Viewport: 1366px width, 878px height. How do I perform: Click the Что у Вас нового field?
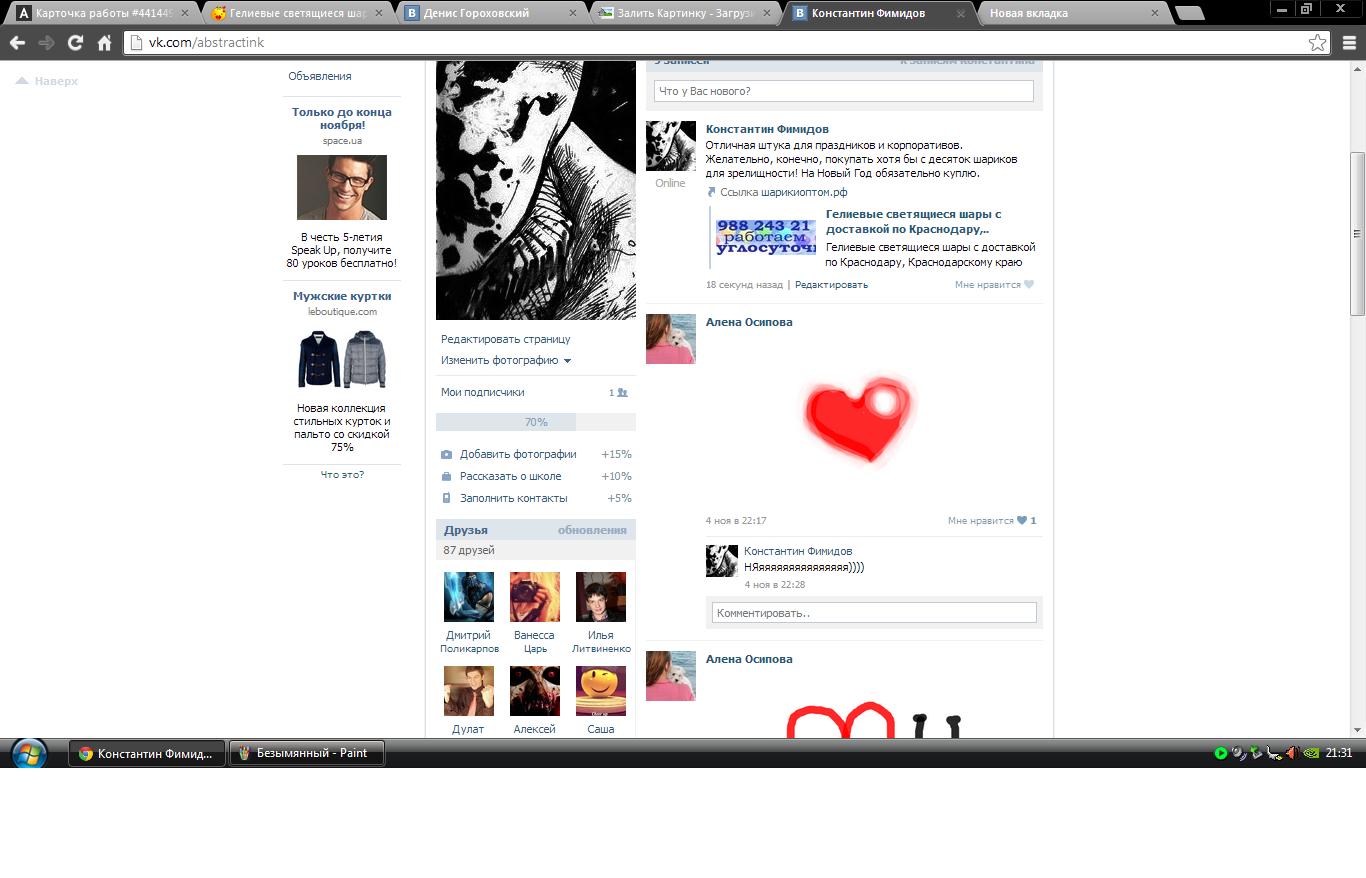[844, 91]
